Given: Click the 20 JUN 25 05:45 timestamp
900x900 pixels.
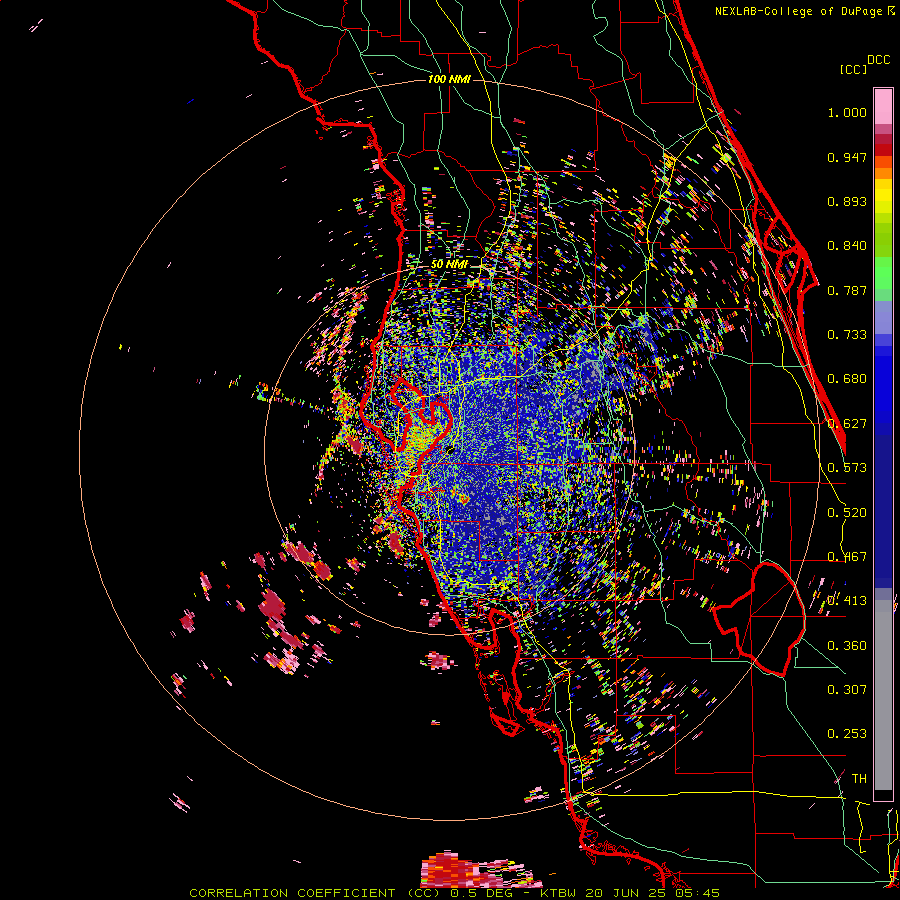Looking at the screenshot, I should (653, 893).
